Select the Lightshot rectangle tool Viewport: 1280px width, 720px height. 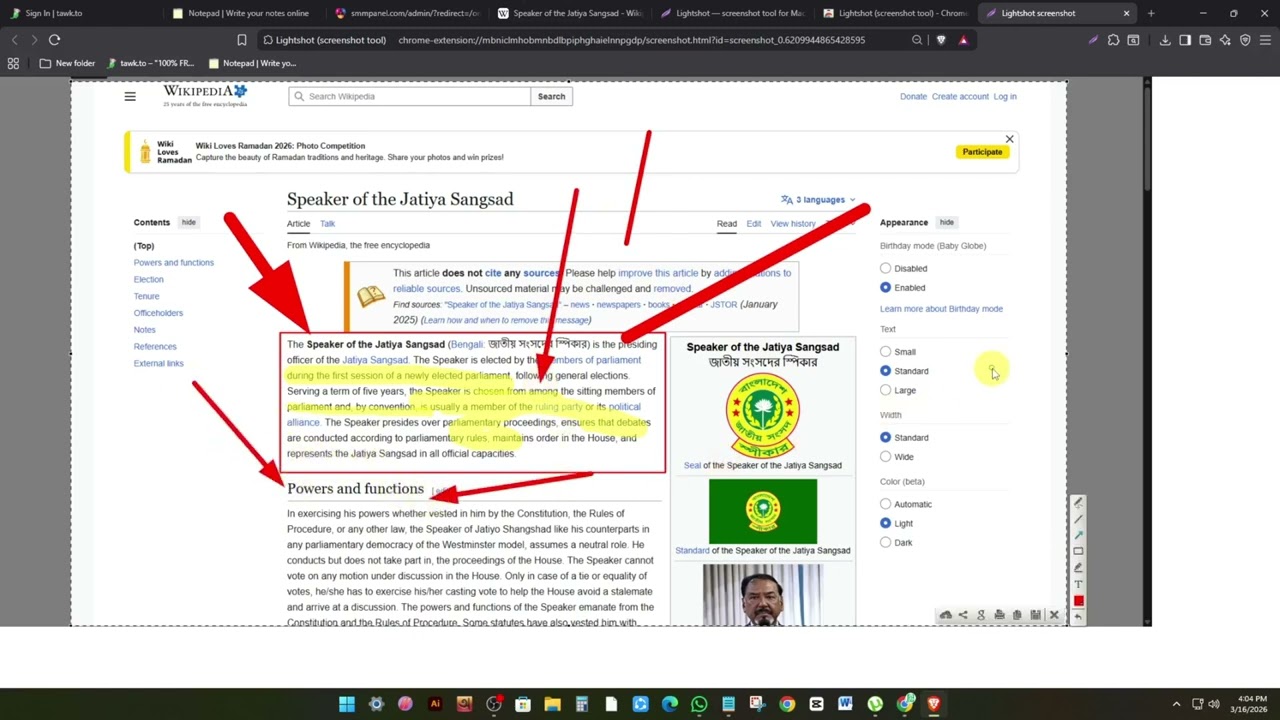[1078, 551]
